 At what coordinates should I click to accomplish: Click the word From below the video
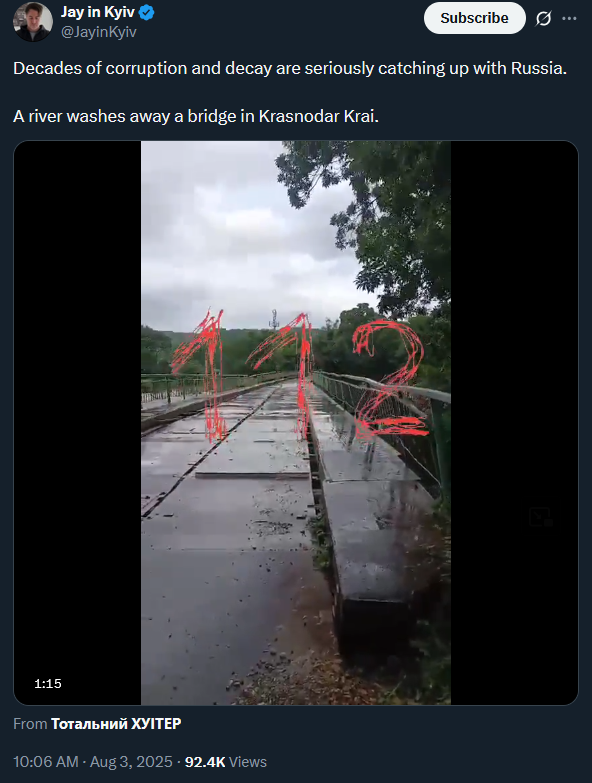point(30,724)
